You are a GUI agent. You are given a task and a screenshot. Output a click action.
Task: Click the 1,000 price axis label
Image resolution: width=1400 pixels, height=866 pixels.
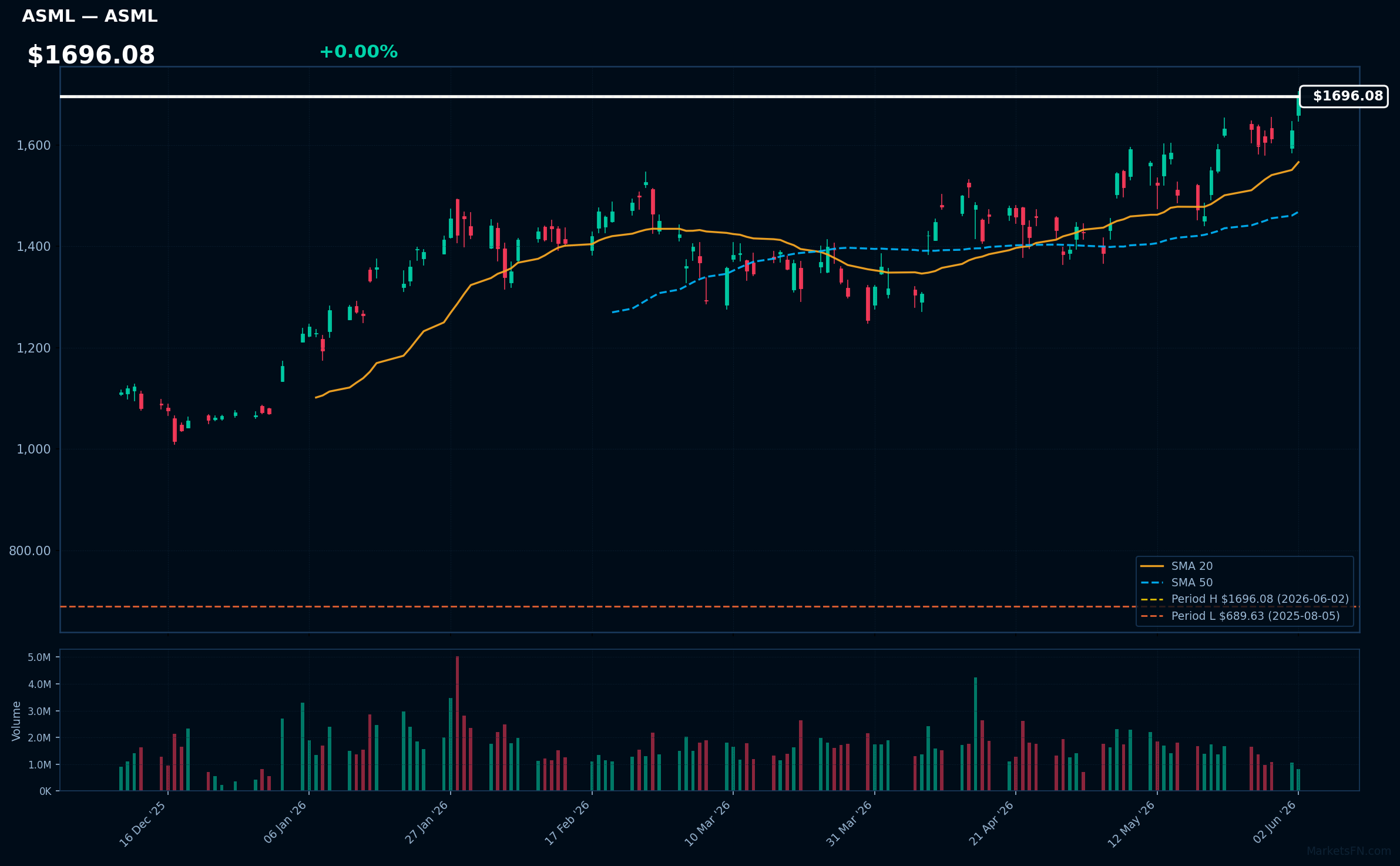(33, 449)
